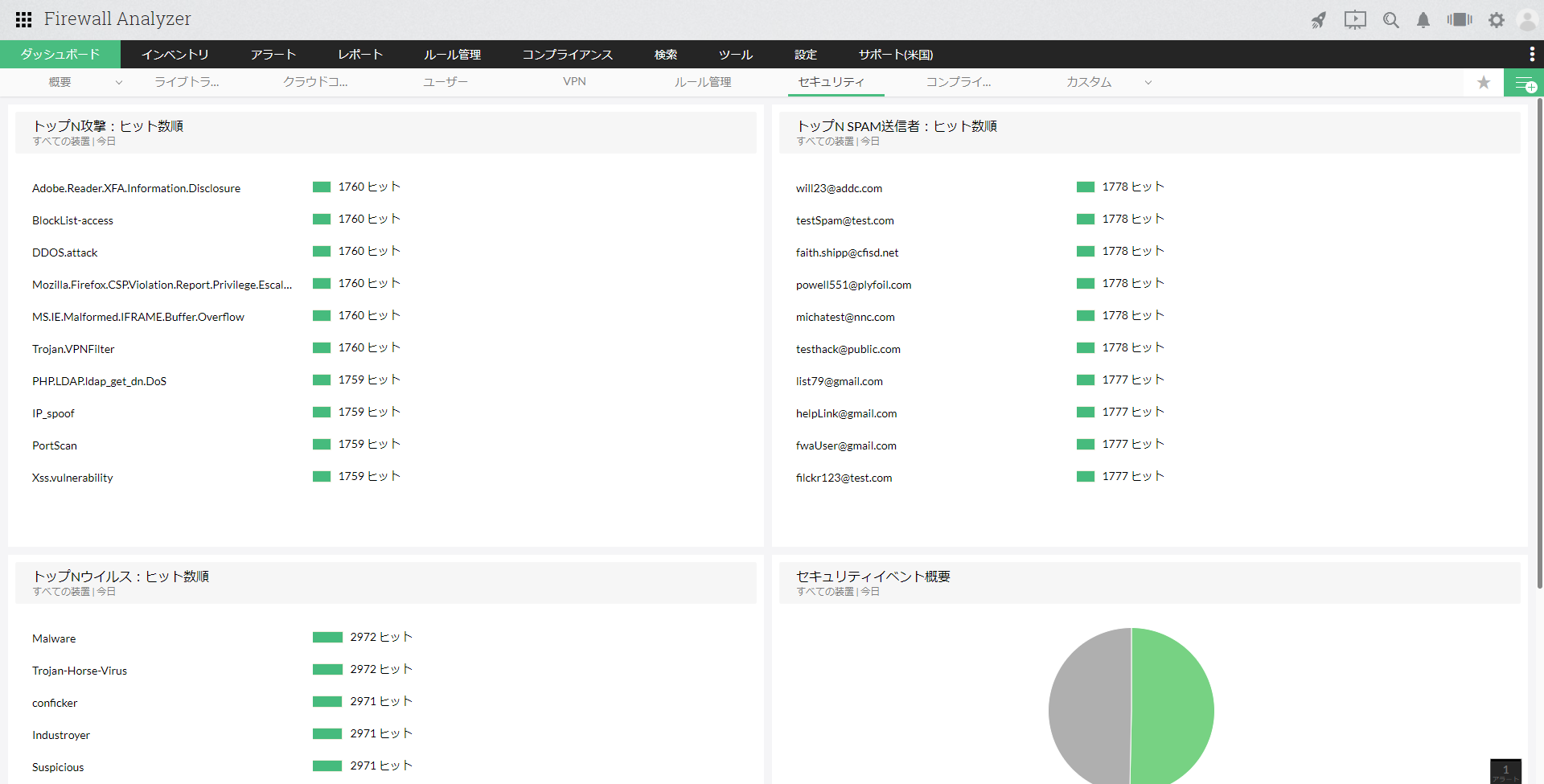Open the user profile avatar

tap(1527, 20)
